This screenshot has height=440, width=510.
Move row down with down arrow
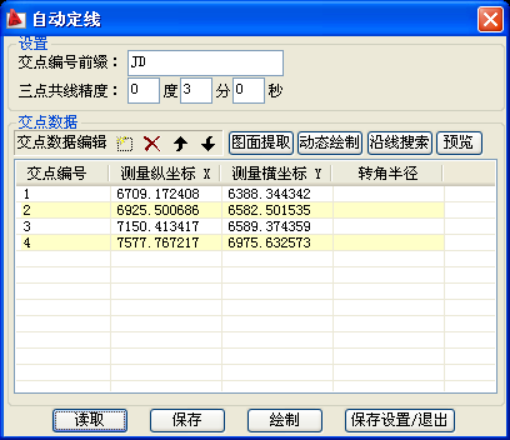pos(208,144)
